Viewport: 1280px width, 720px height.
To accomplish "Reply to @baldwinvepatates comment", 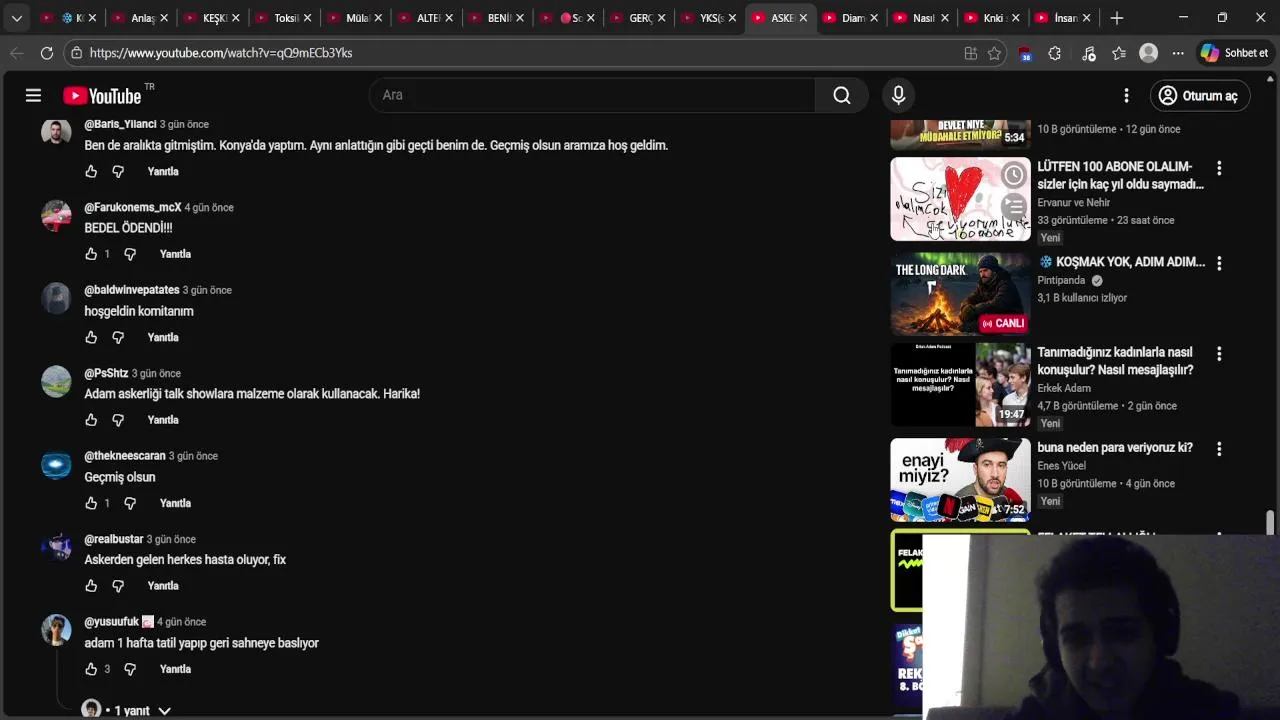I will [x=163, y=337].
